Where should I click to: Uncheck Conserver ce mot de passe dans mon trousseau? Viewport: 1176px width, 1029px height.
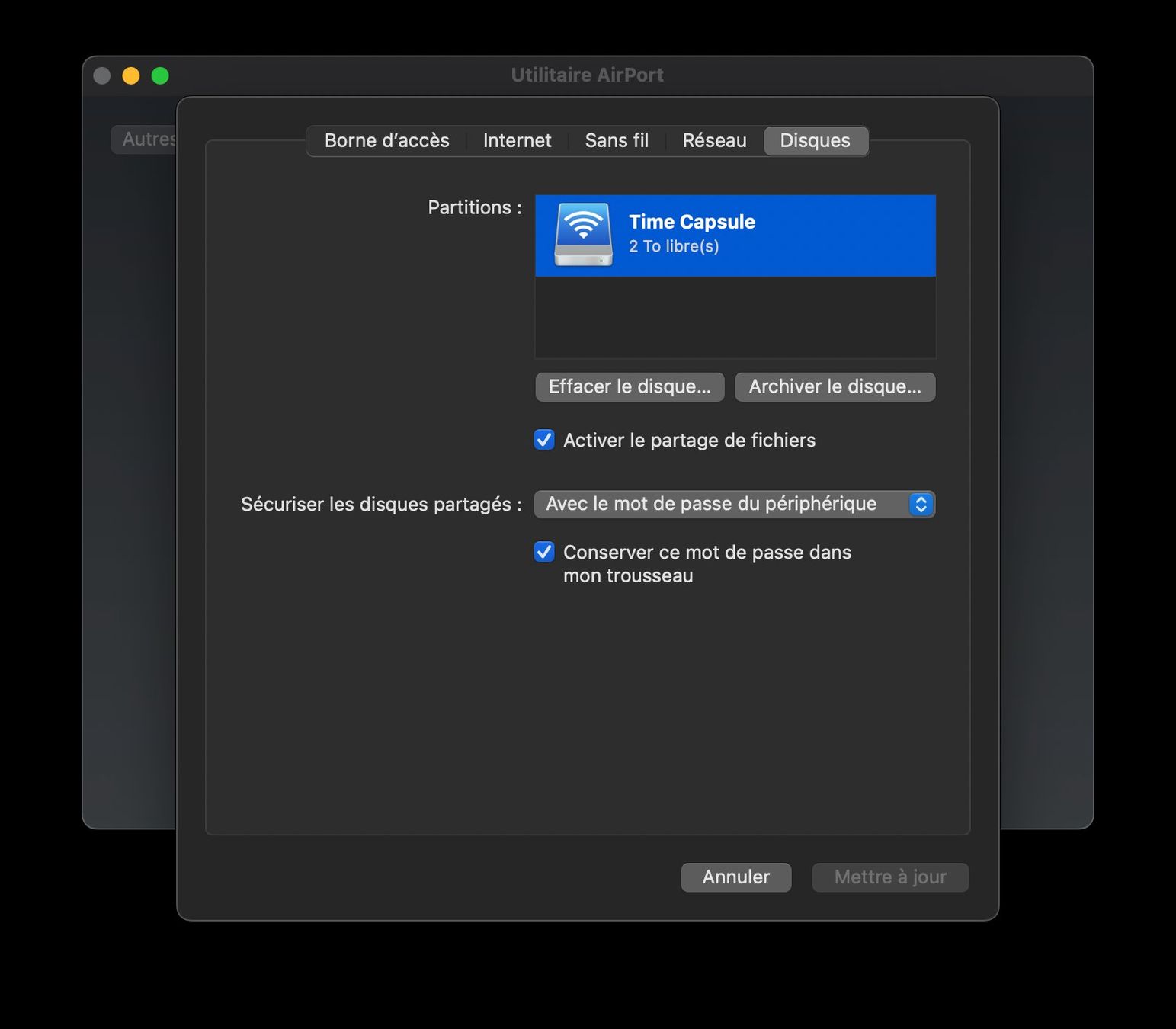544,552
